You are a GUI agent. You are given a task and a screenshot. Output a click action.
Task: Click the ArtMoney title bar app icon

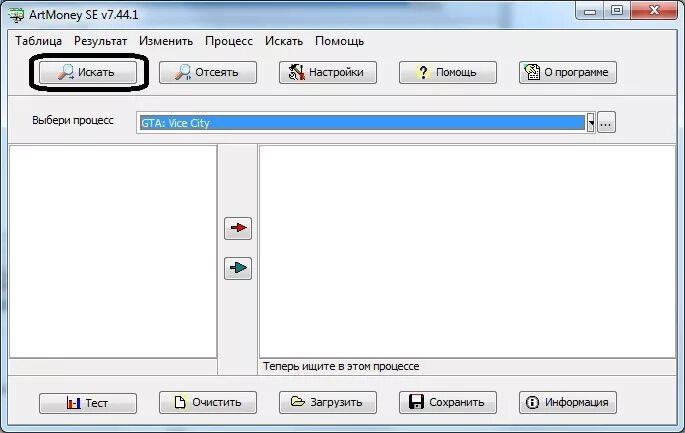click(16, 14)
